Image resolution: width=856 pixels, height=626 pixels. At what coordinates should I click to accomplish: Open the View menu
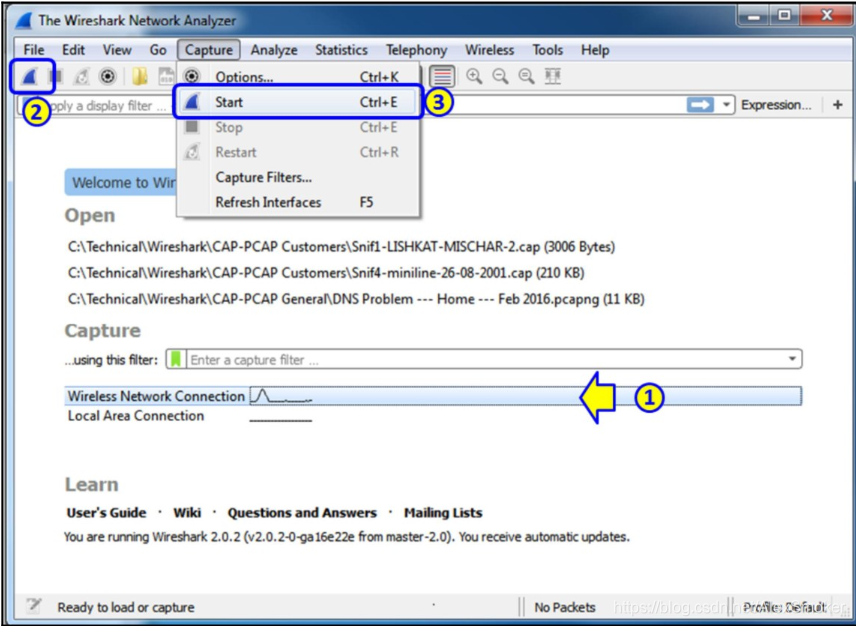[117, 50]
